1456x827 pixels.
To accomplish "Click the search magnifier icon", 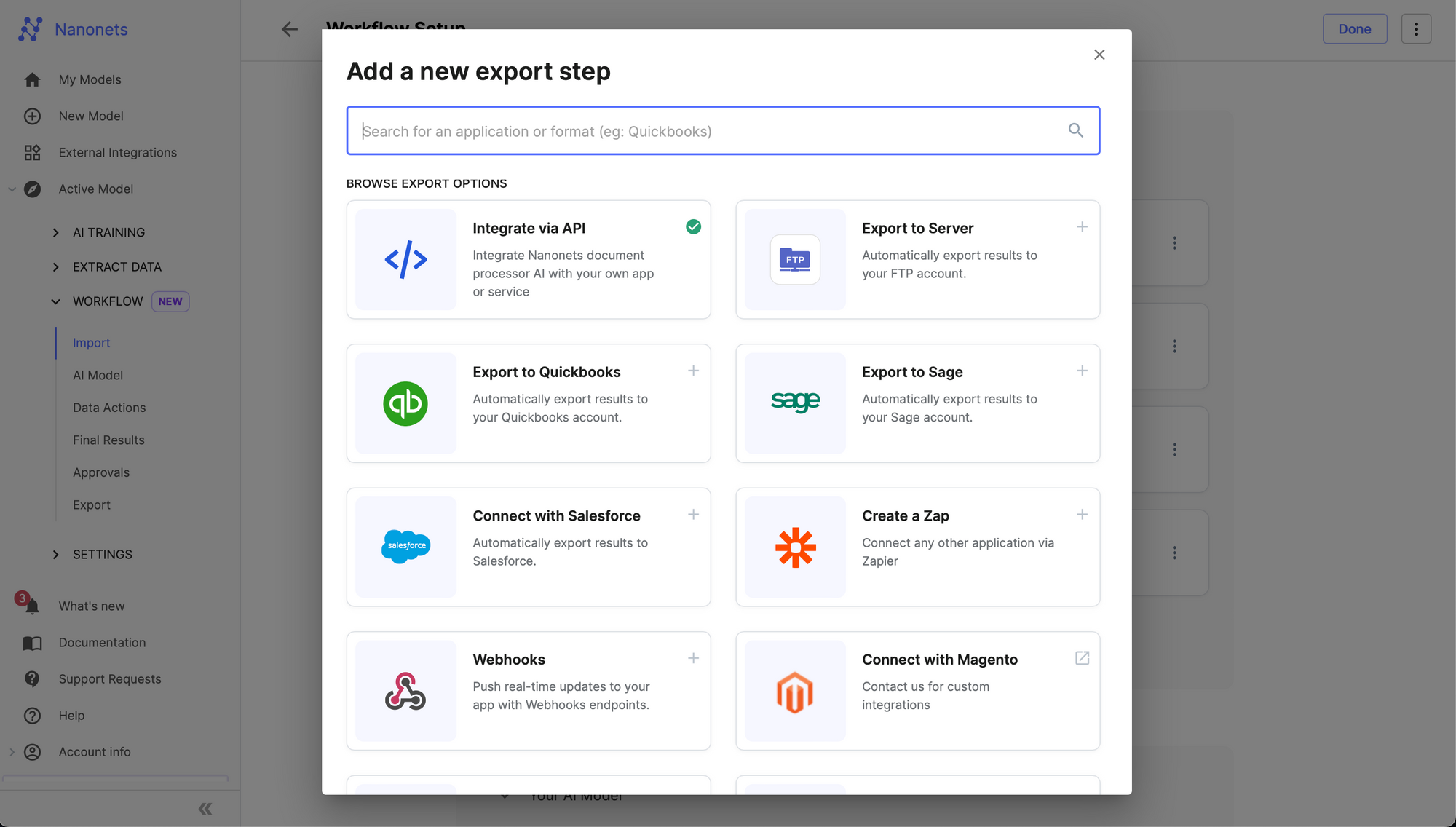I will [1075, 130].
